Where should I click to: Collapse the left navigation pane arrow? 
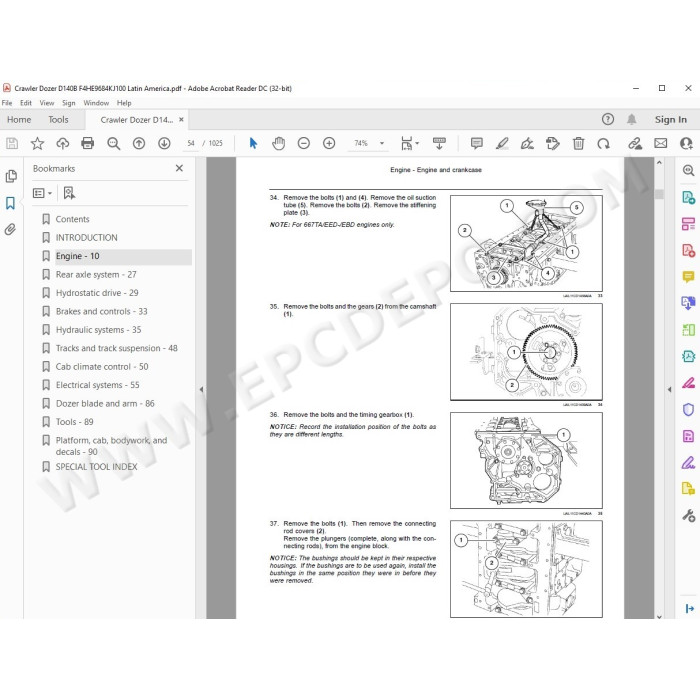click(x=201, y=389)
